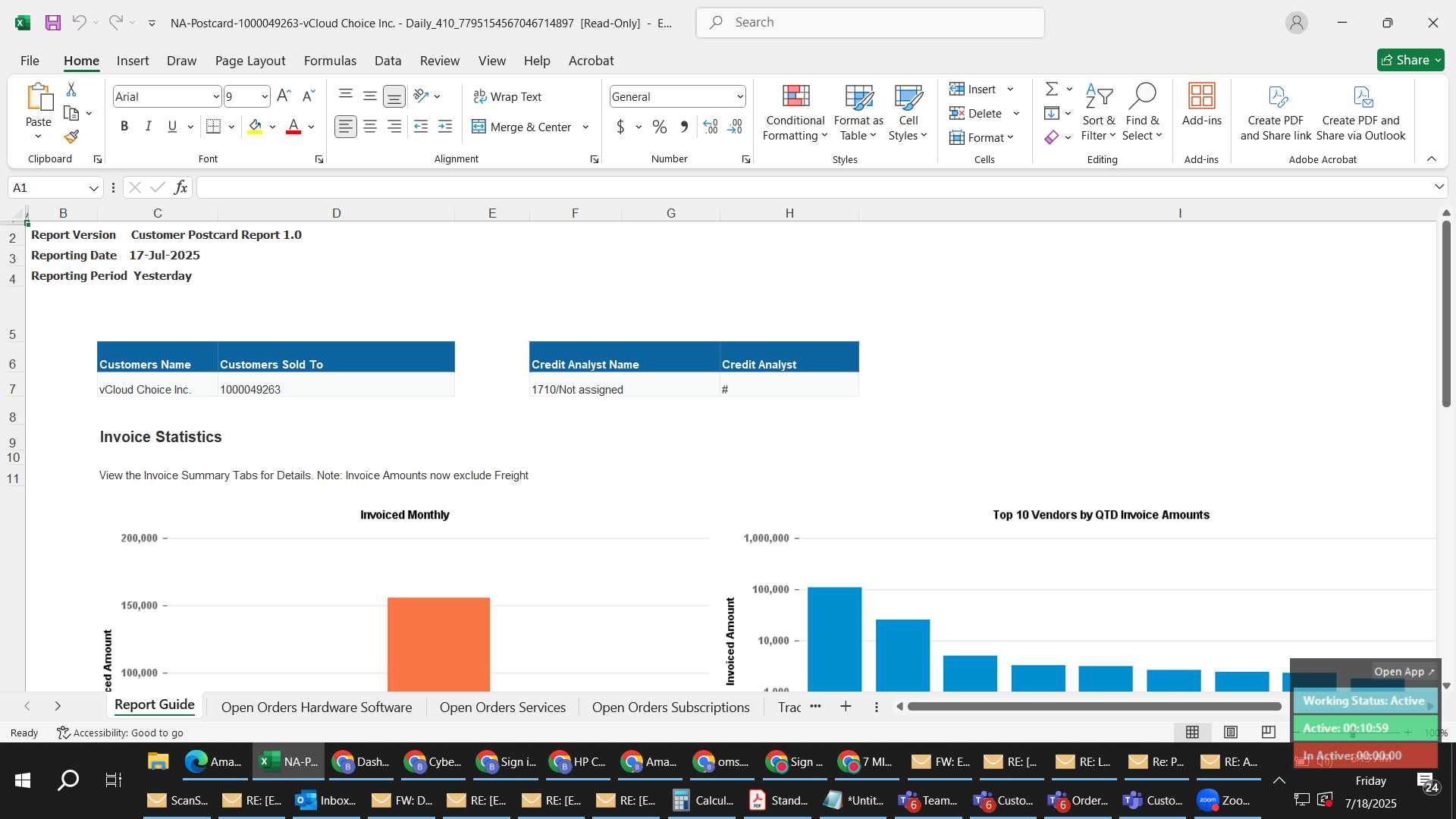The image size is (1456, 819).
Task: Toggle Center horizontal alignment
Action: pyautogui.click(x=370, y=127)
